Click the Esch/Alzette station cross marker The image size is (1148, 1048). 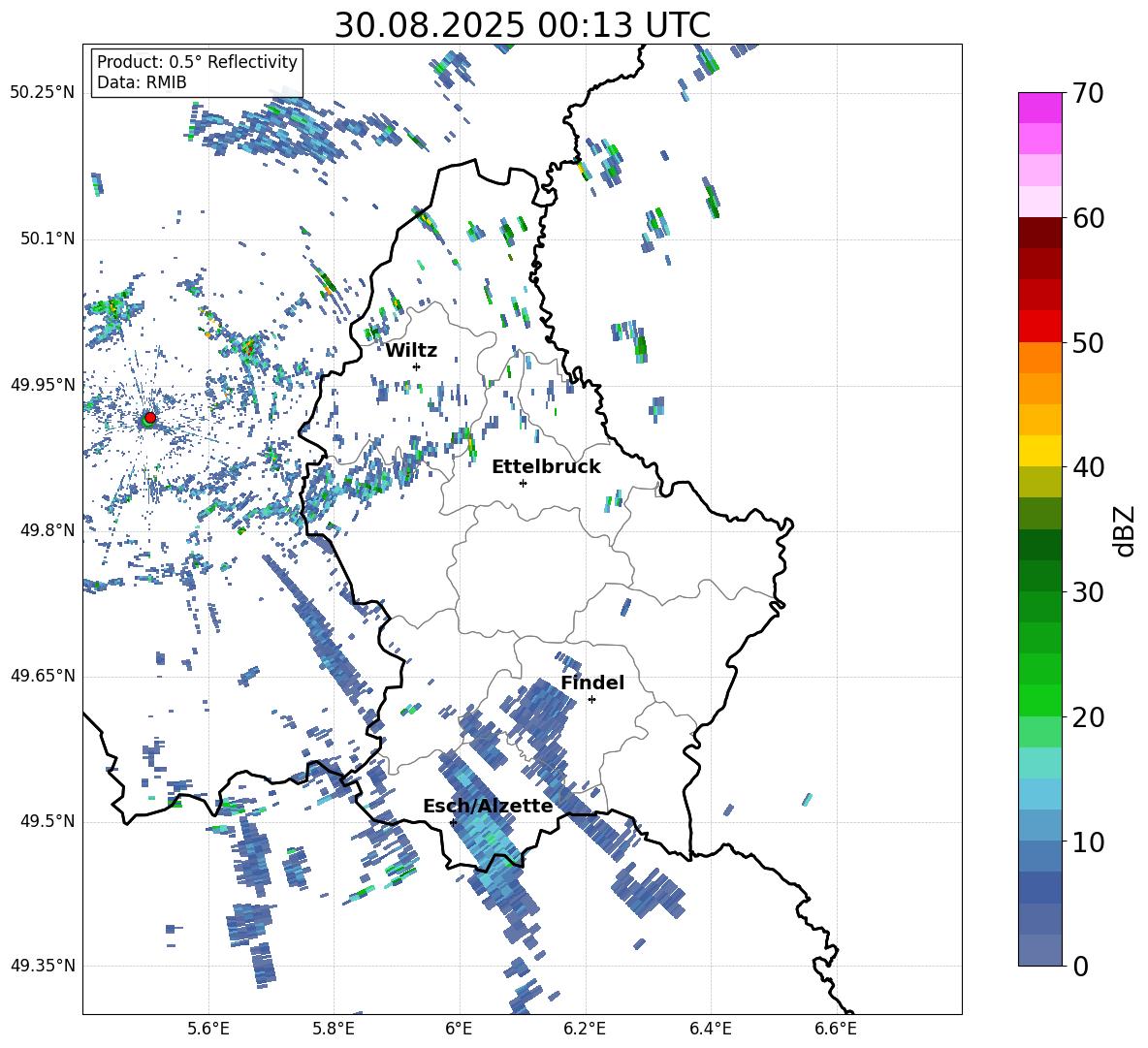[453, 822]
